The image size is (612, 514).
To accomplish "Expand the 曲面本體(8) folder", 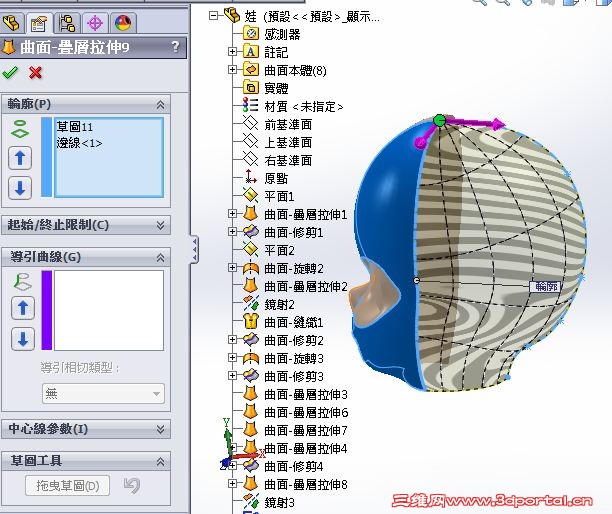I will click(x=232, y=69).
